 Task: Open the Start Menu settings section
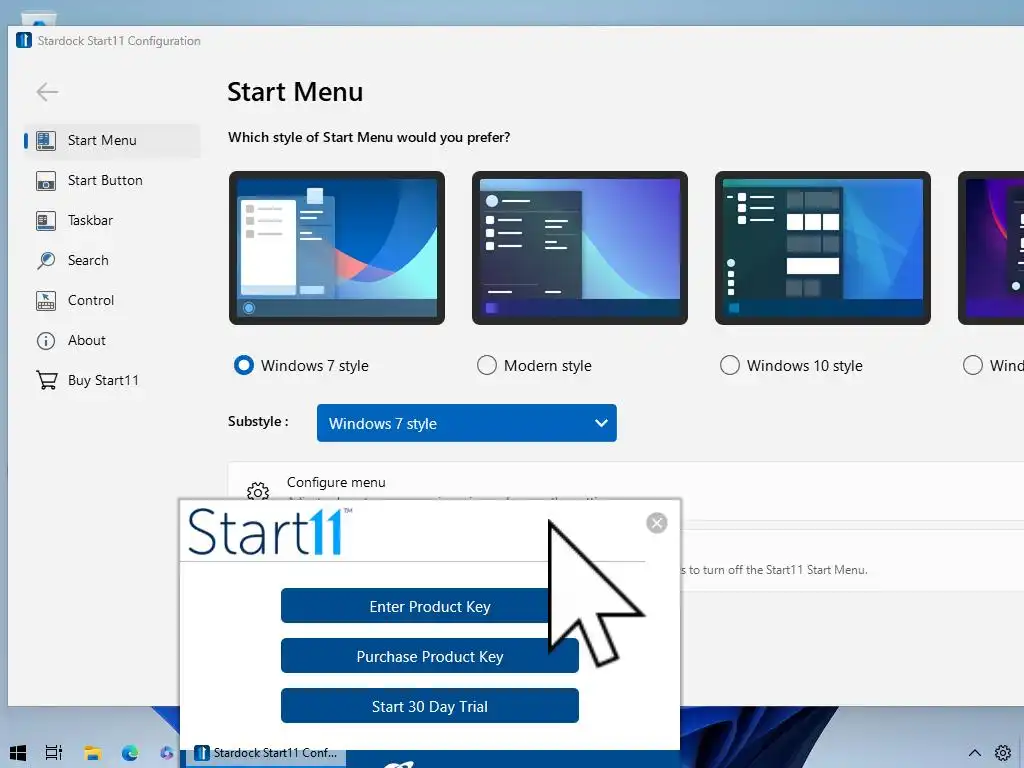coord(112,140)
